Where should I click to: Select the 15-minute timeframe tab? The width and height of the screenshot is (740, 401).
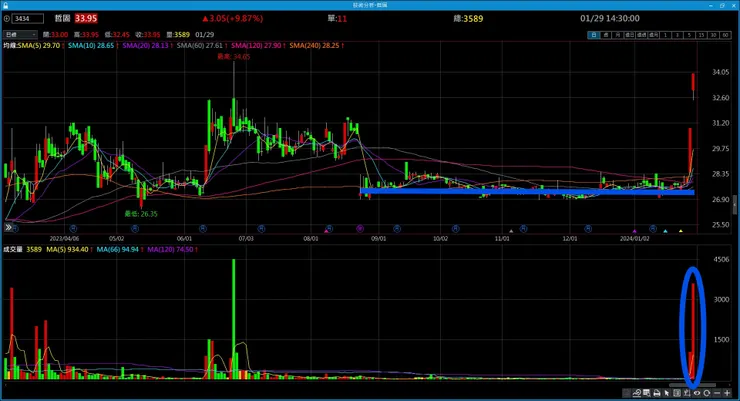point(702,35)
